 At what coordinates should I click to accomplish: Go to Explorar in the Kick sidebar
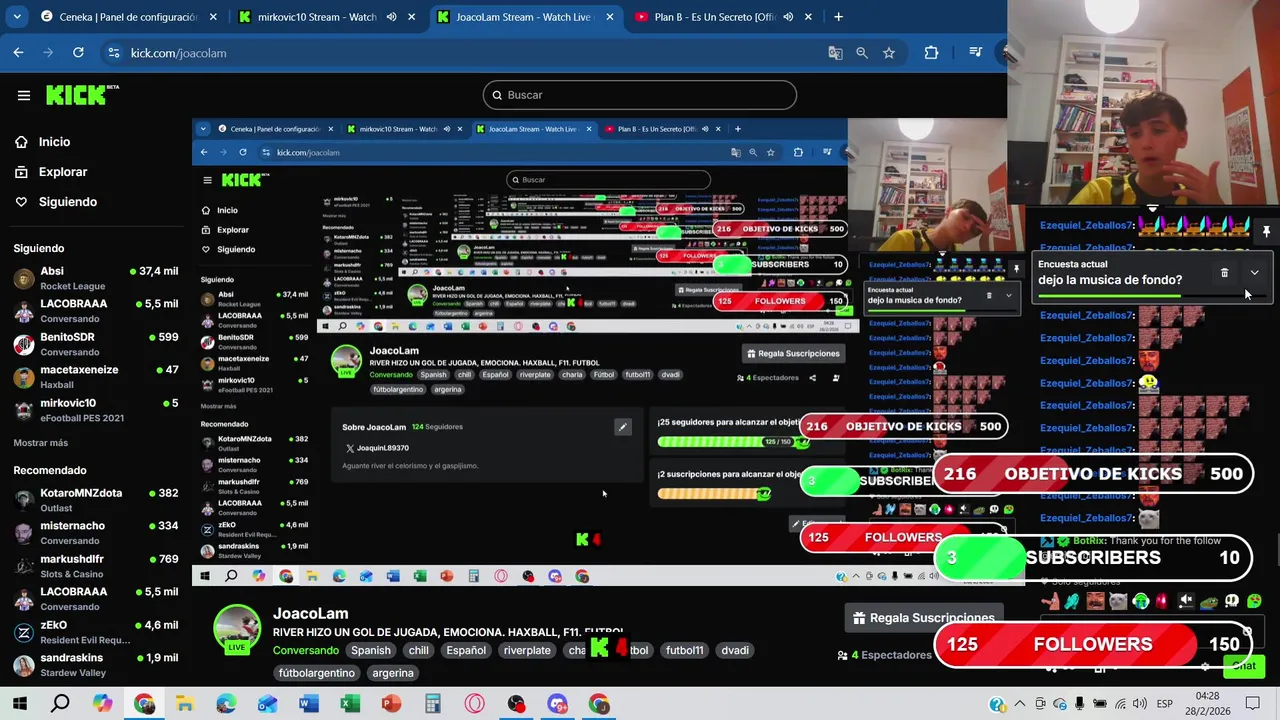(51, 172)
